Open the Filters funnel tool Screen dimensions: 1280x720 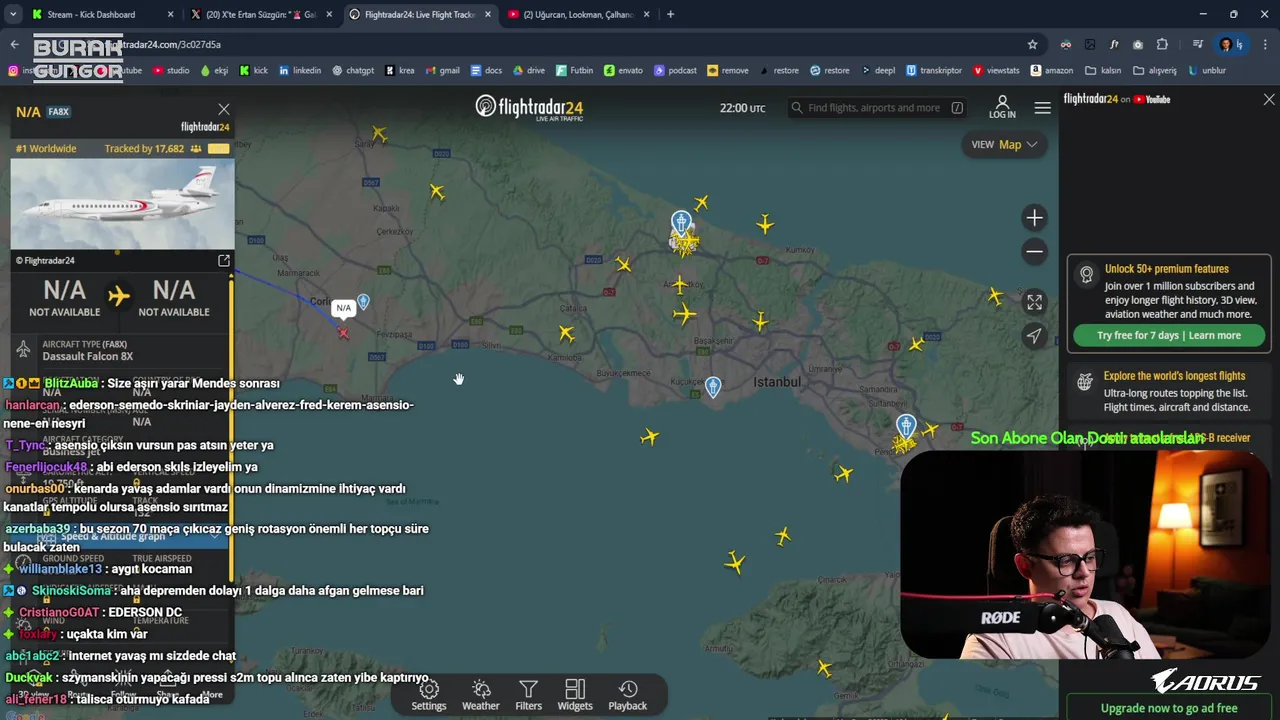[x=529, y=695]
